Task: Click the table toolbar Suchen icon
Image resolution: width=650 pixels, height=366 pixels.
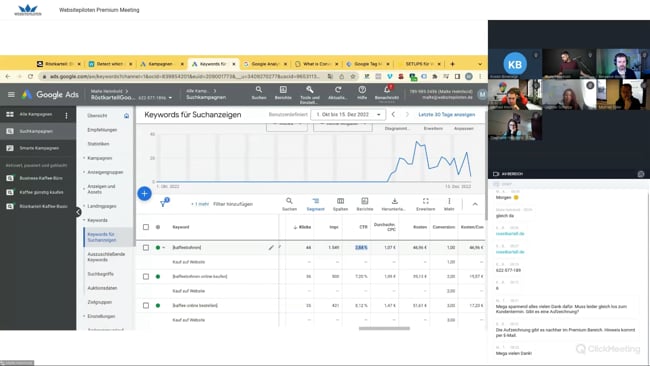Action: pyautogui.click(x=289, y=204)
